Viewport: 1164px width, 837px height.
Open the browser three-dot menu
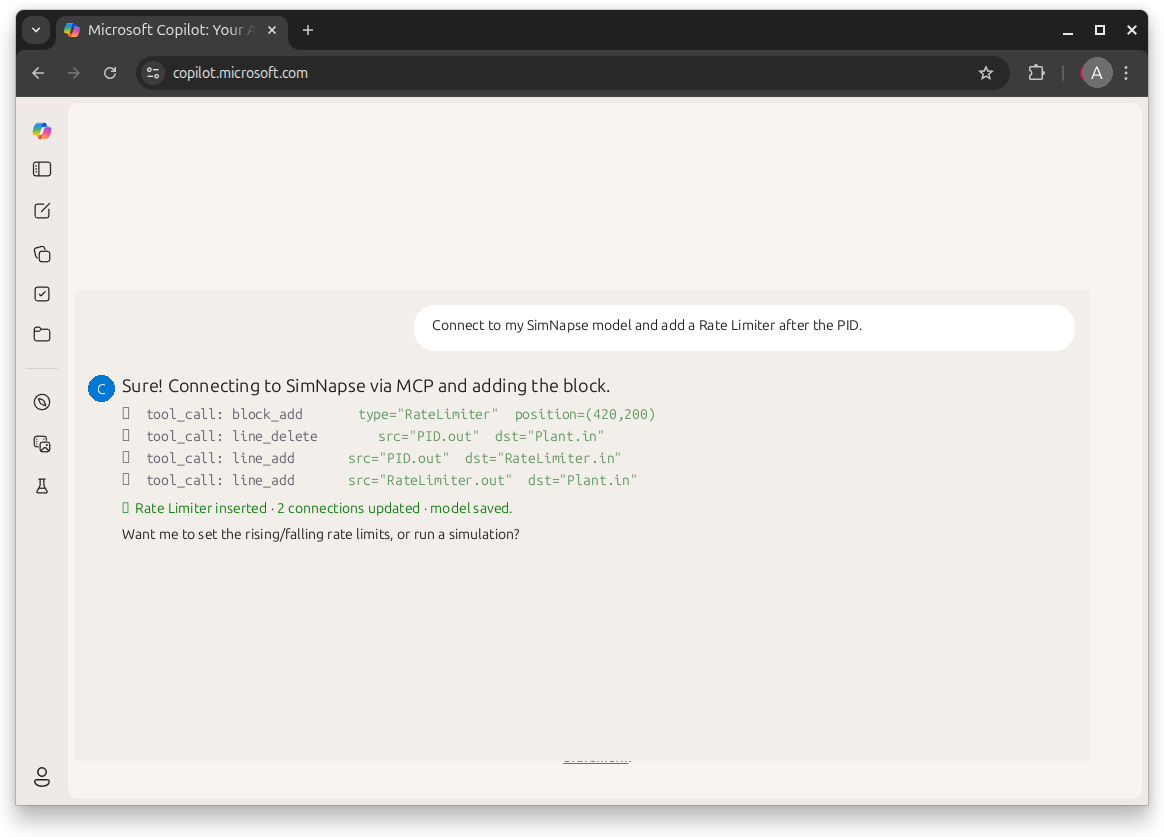pyautogui.click(x=1126, y=73)
